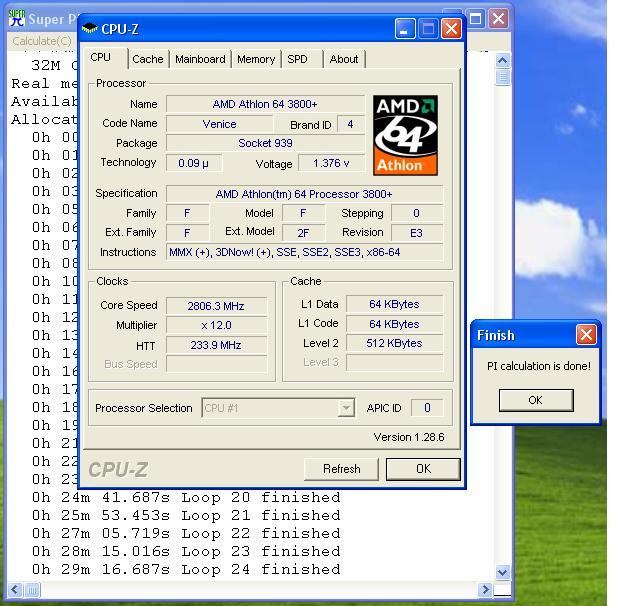Click OK in the Finish dialog

(x=536, y=400)
